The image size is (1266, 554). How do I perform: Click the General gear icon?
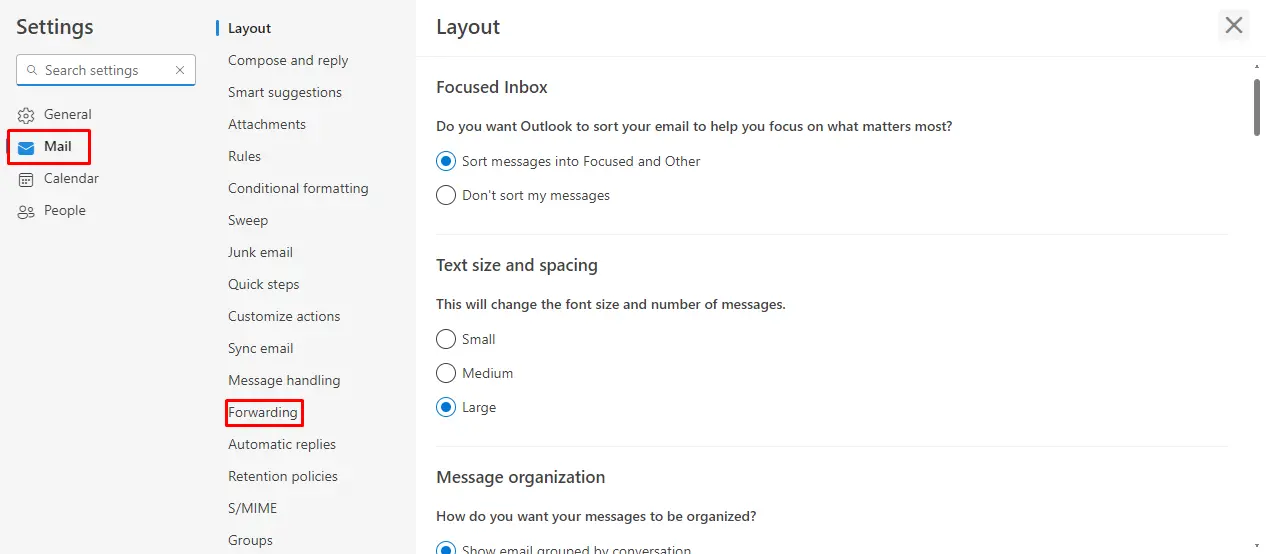(x=26, y=115)
